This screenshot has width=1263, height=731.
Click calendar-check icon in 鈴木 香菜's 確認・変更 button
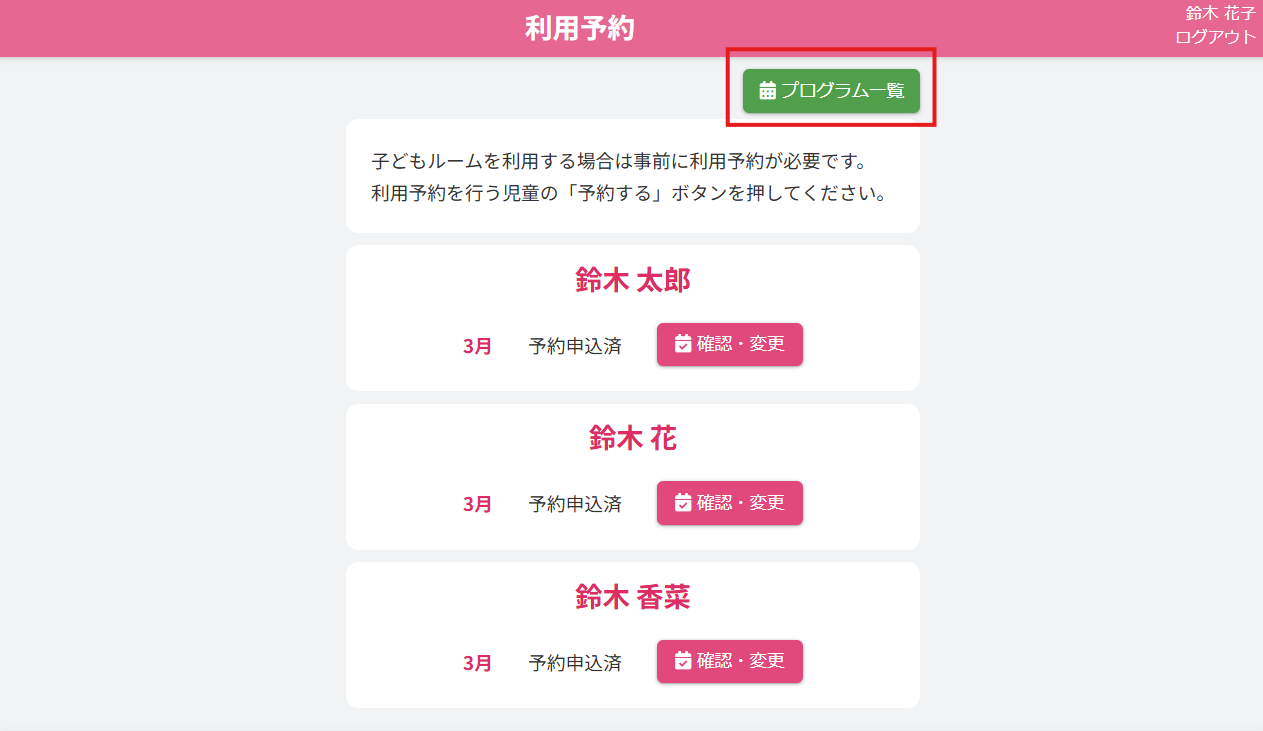(x=683, y=661)
